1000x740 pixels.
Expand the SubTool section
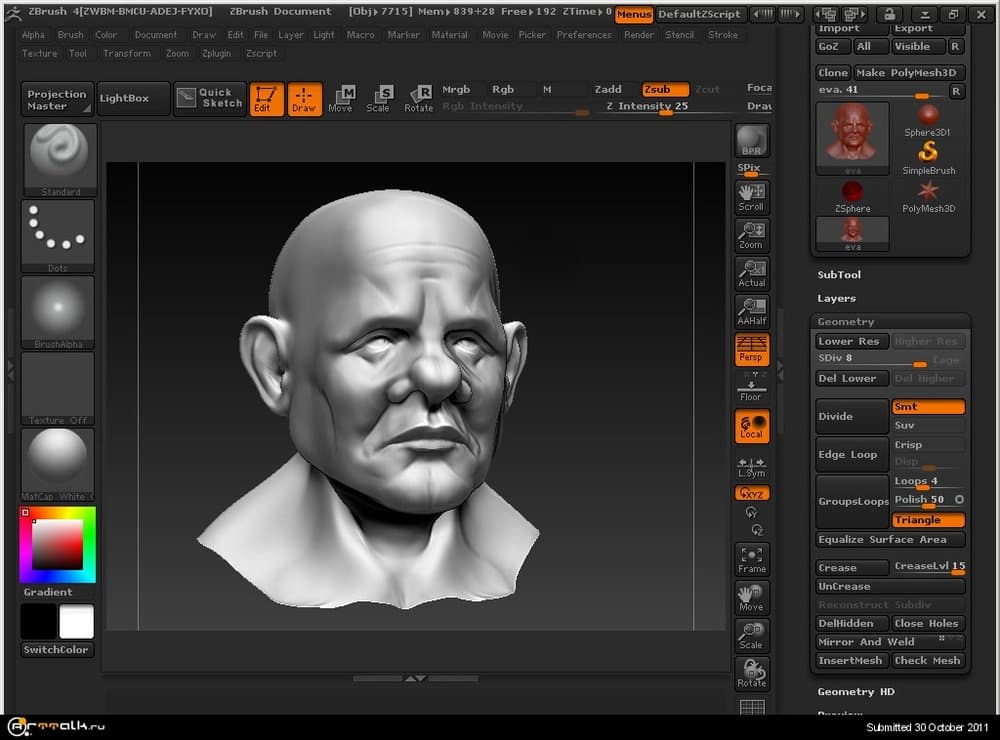click(839, 275)
